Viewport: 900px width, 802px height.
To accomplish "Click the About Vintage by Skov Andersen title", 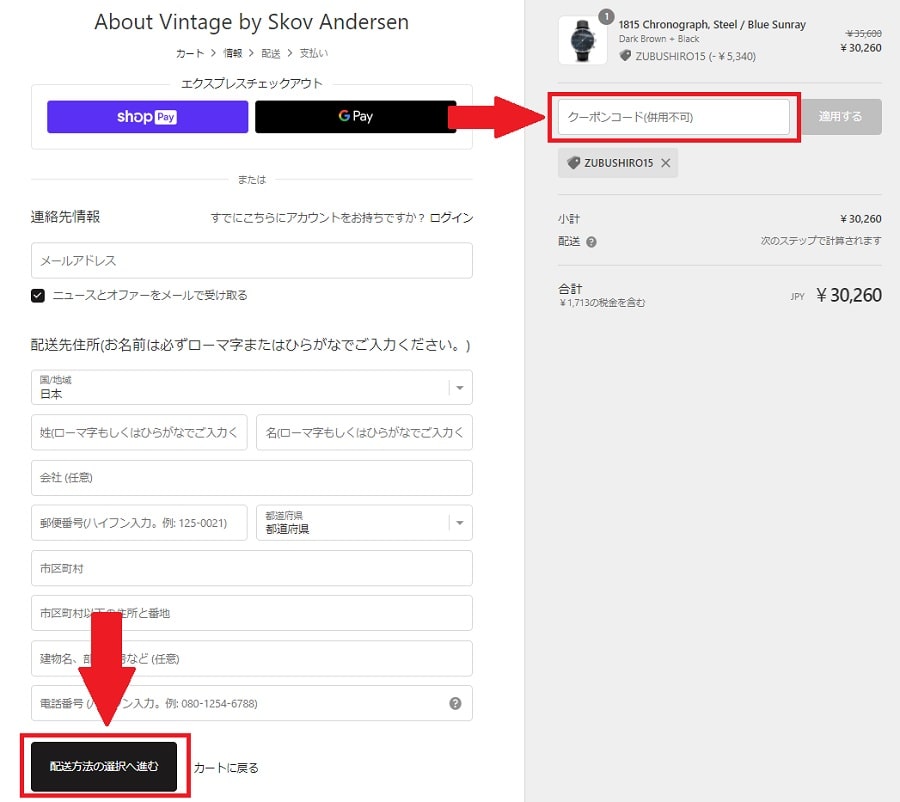I will pyautogui.click(x=251, y=22).
